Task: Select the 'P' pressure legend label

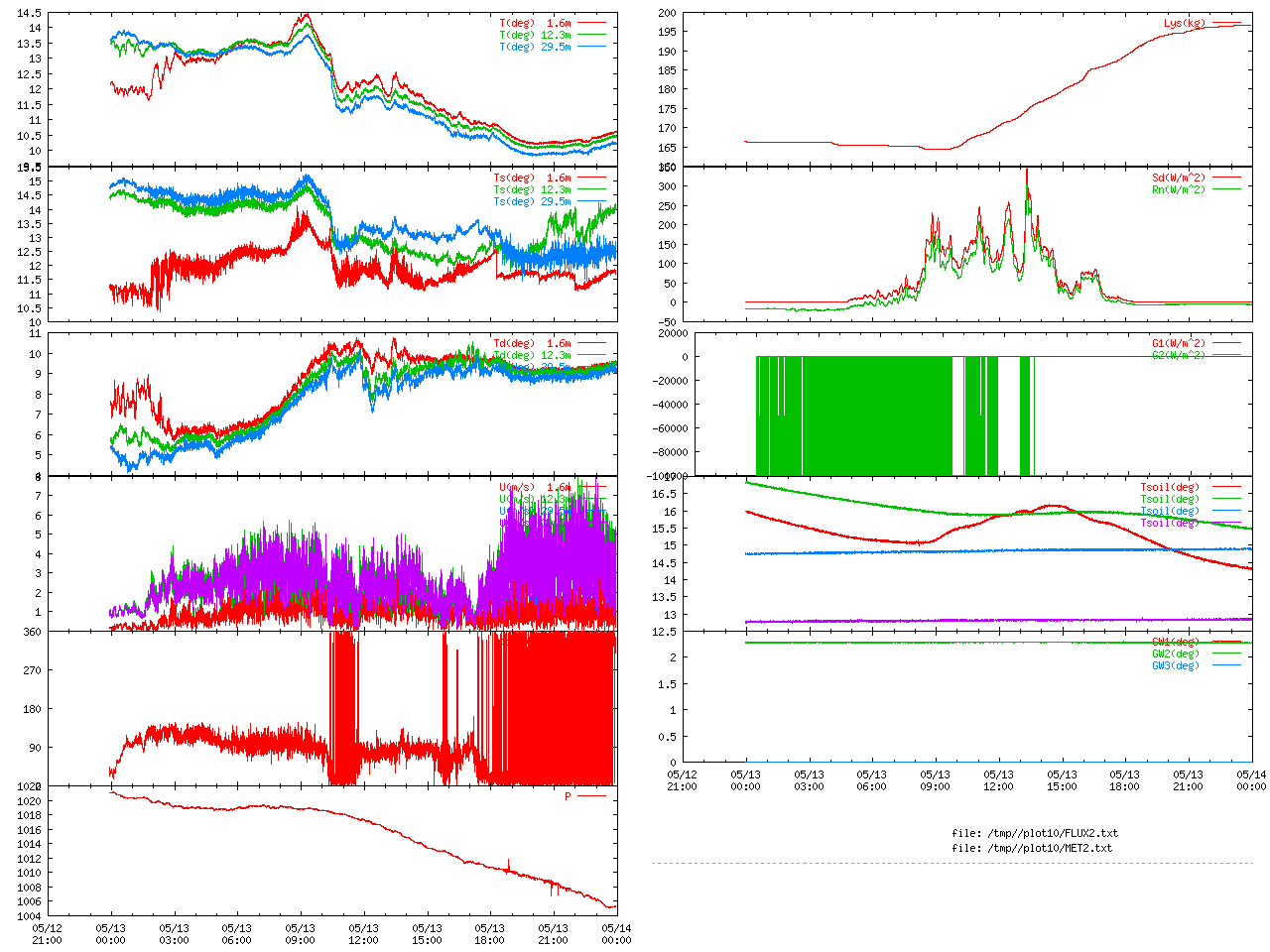Action: tap(569, 796)
